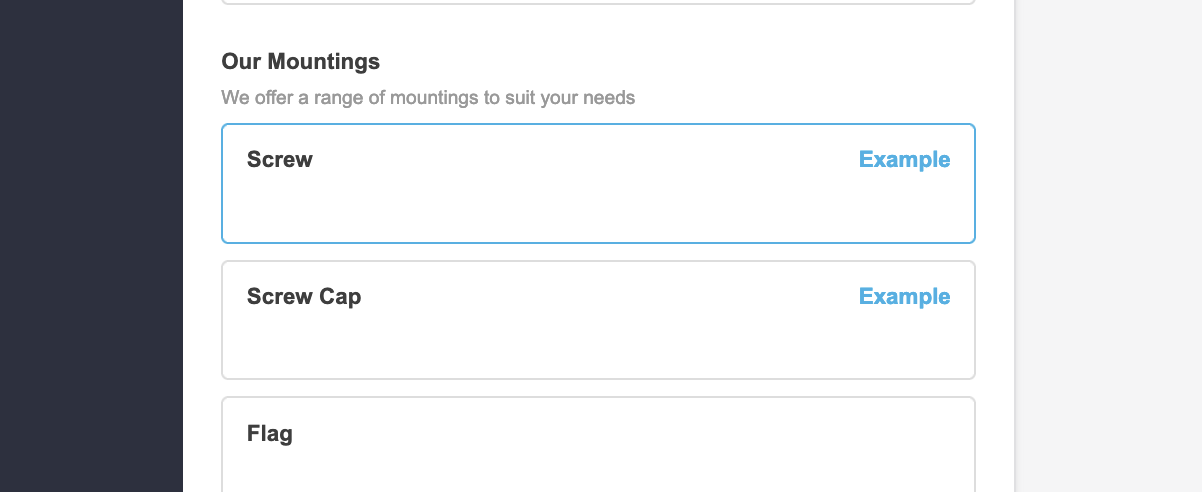Click the word 'Cap' in Screw Cap
Screen dimensions: 1202x492
click(340, 297)
